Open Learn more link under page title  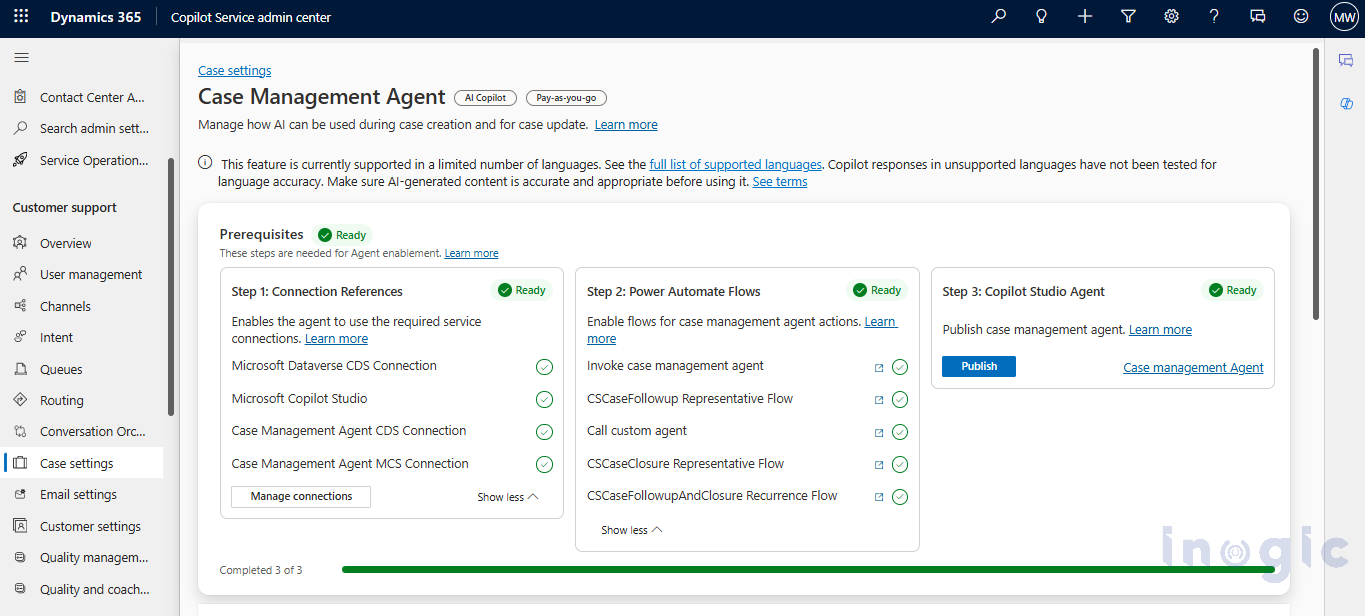(626, 124)
